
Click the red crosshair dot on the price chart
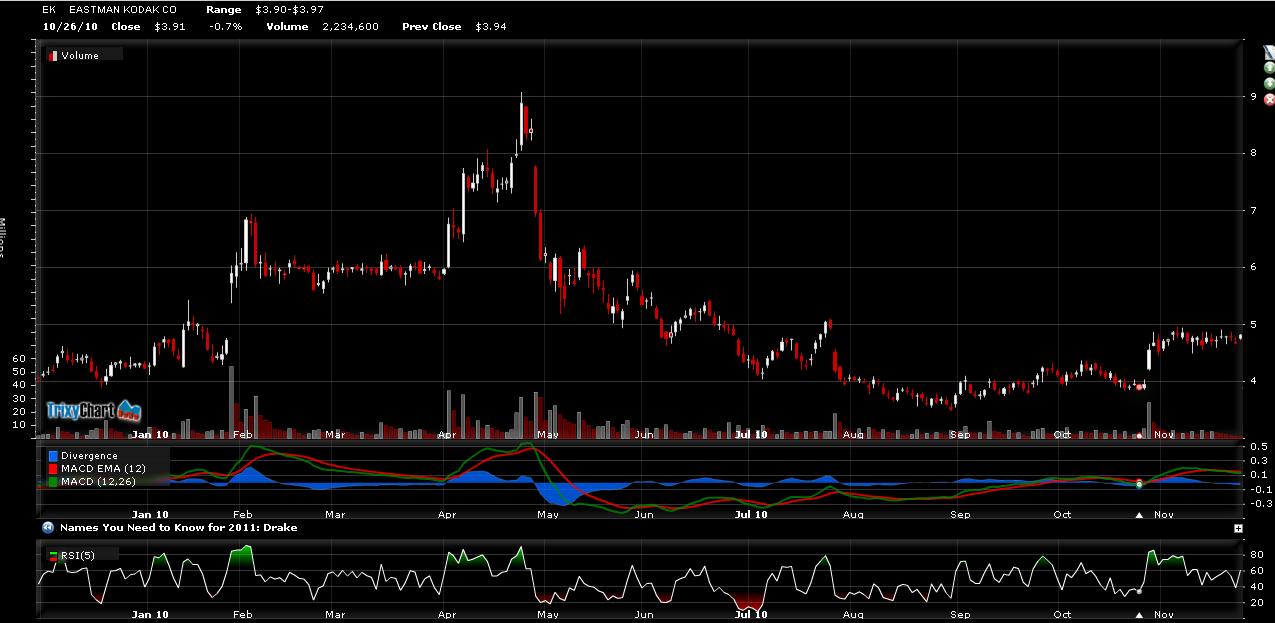pos(1140,386)
